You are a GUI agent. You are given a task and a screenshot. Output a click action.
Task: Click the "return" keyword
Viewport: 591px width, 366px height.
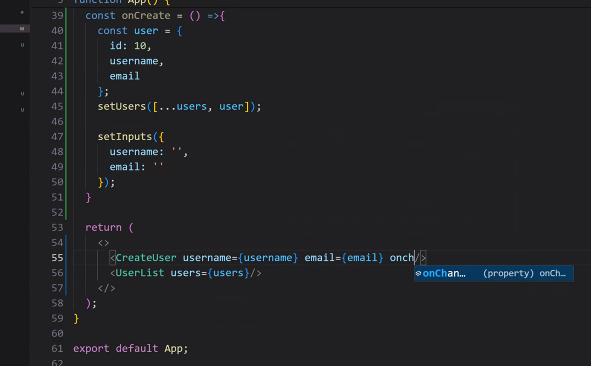pos(103,228)
